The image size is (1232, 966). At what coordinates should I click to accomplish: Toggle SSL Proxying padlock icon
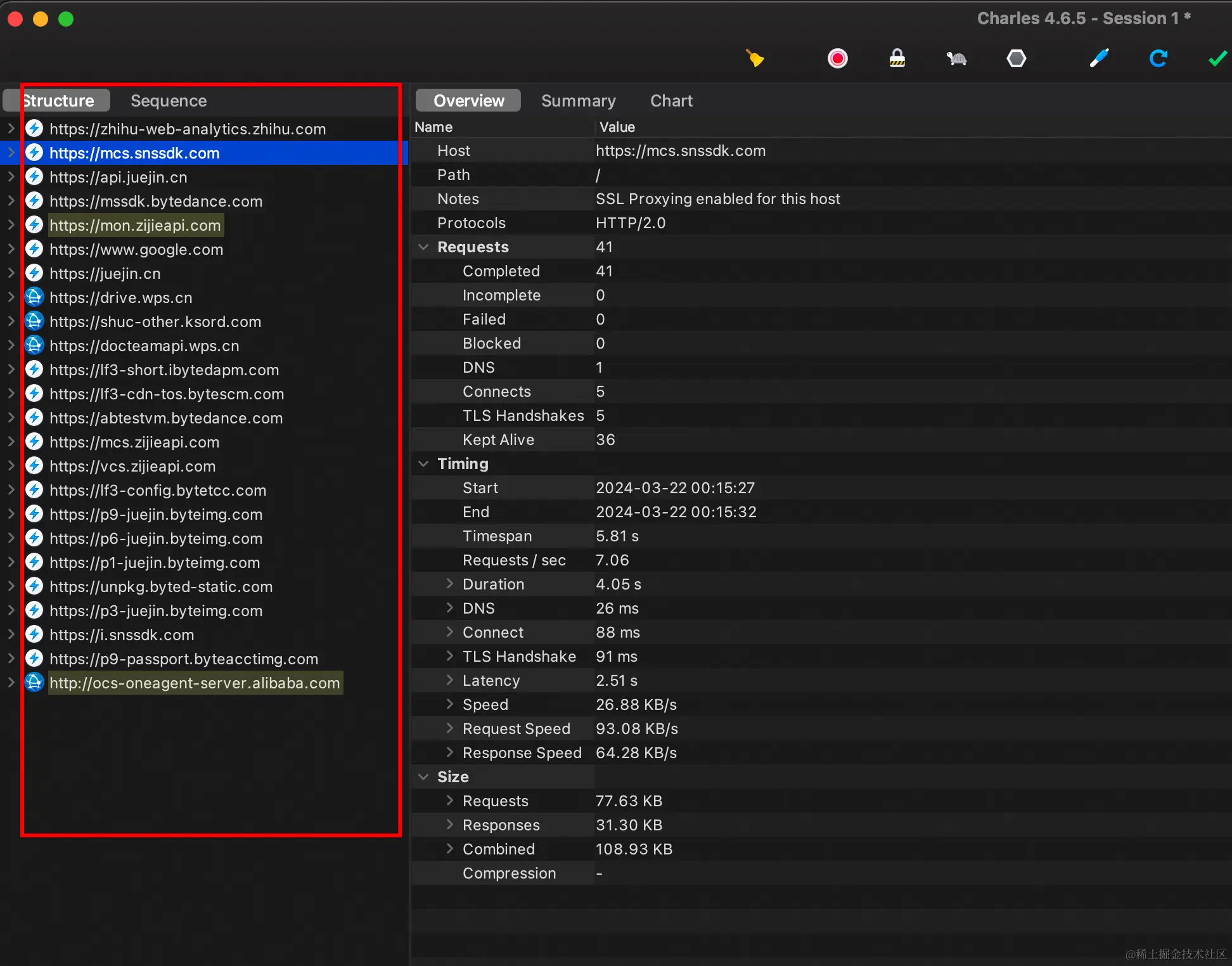pos(897,59)
